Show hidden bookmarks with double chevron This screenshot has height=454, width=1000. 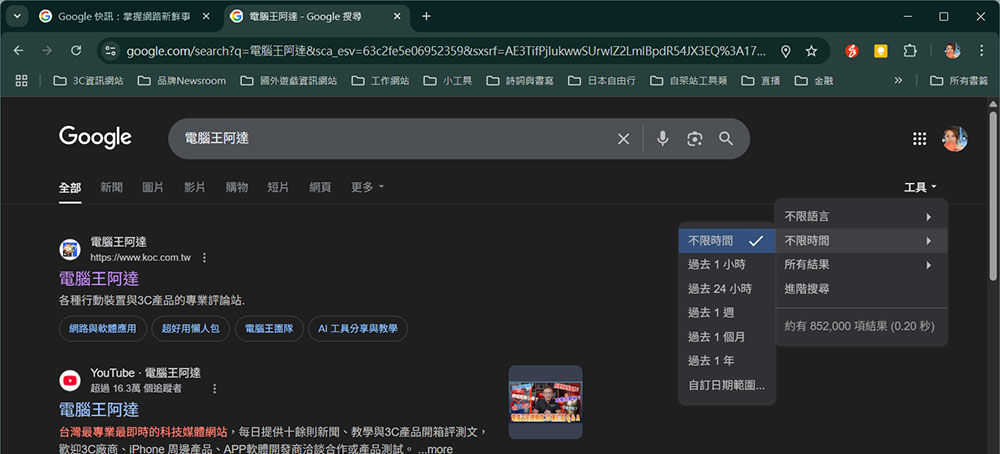[898, 80]
